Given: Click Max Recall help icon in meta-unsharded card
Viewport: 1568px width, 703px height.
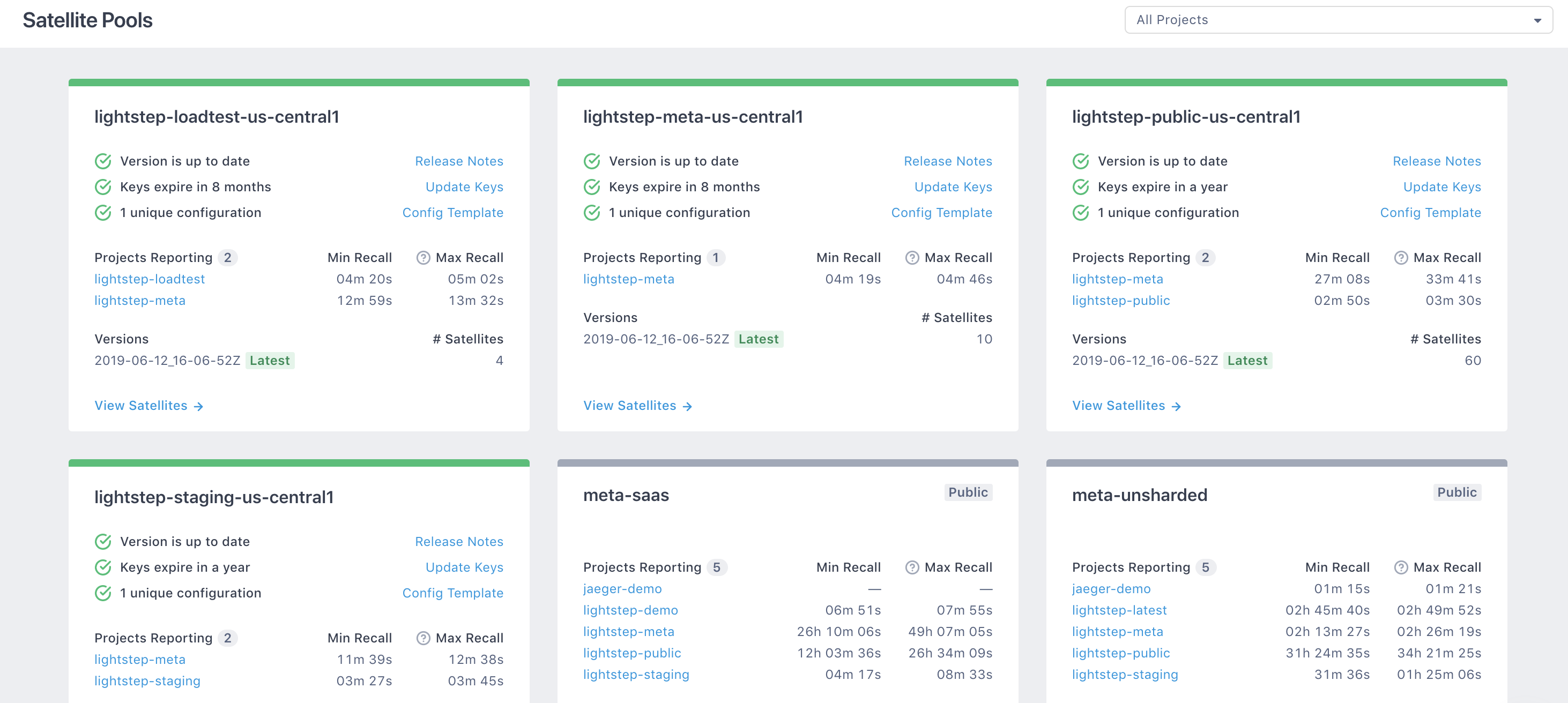Looking at the screenshot, I should [1401, 567].
